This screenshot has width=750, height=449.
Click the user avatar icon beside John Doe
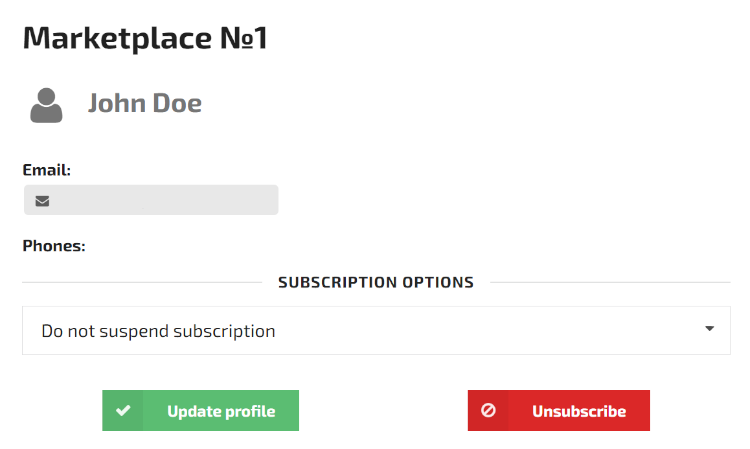click(x=46, y=105)
